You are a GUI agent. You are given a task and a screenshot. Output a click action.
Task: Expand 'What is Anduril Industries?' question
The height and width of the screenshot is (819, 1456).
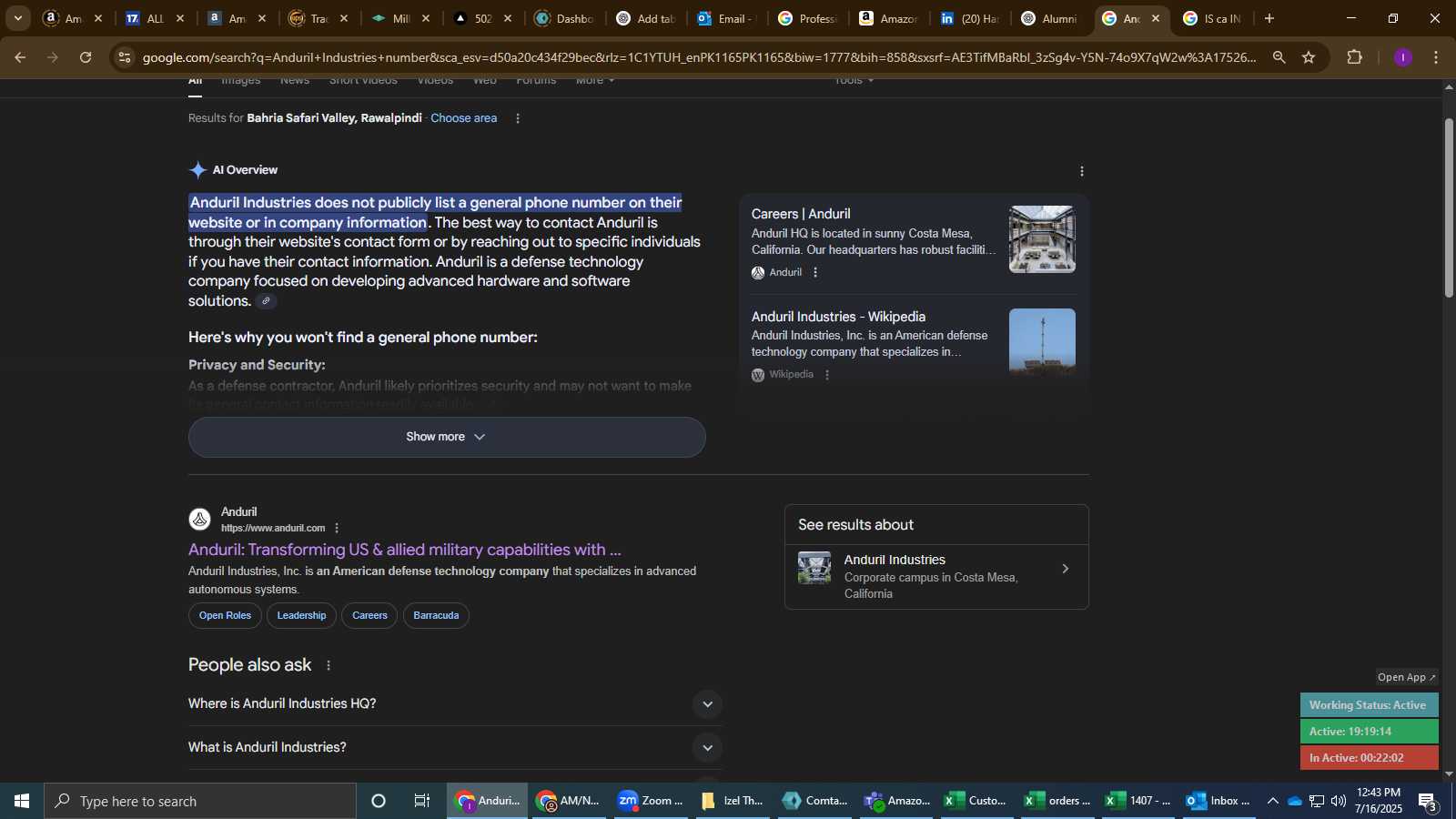coord(455,747)
